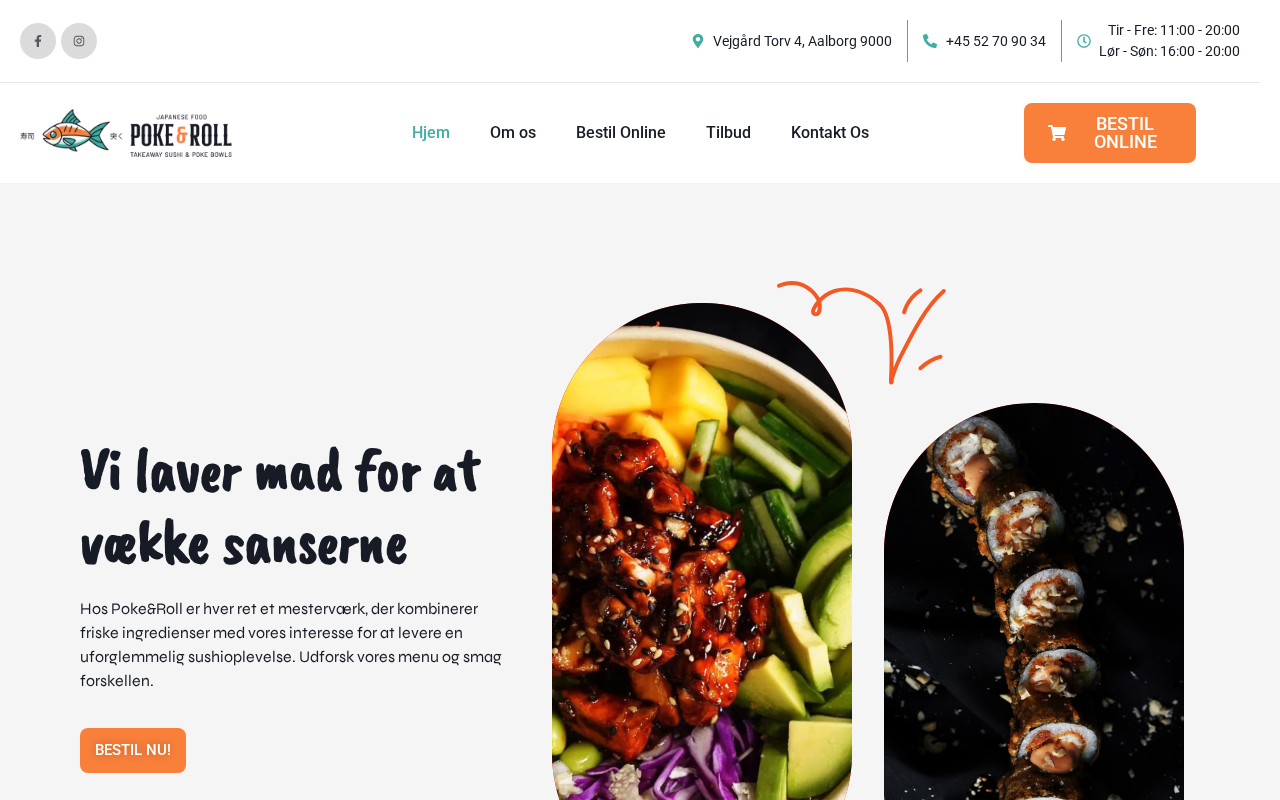Click the orange squiggle arrow decoration
The image size is (1280, 800).
tap(862, 332)
